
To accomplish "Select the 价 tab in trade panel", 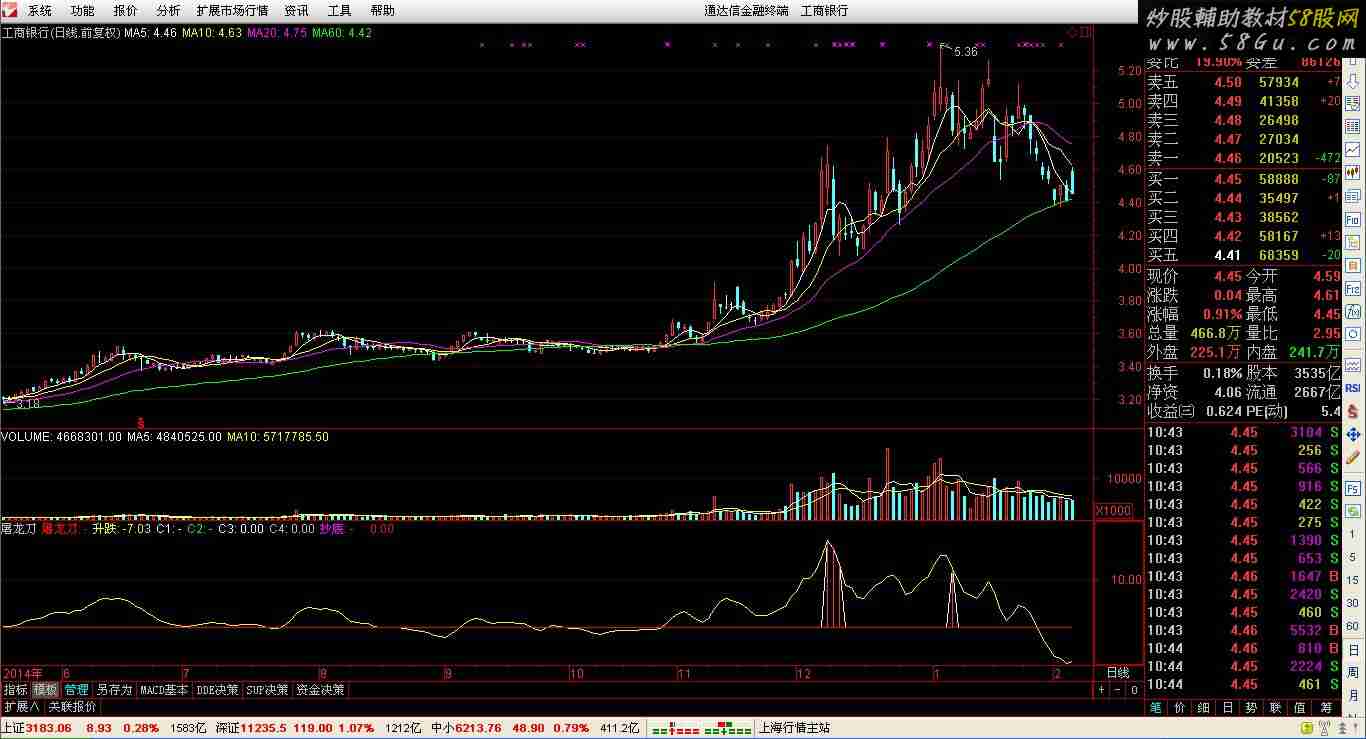I will [1179, 707].
